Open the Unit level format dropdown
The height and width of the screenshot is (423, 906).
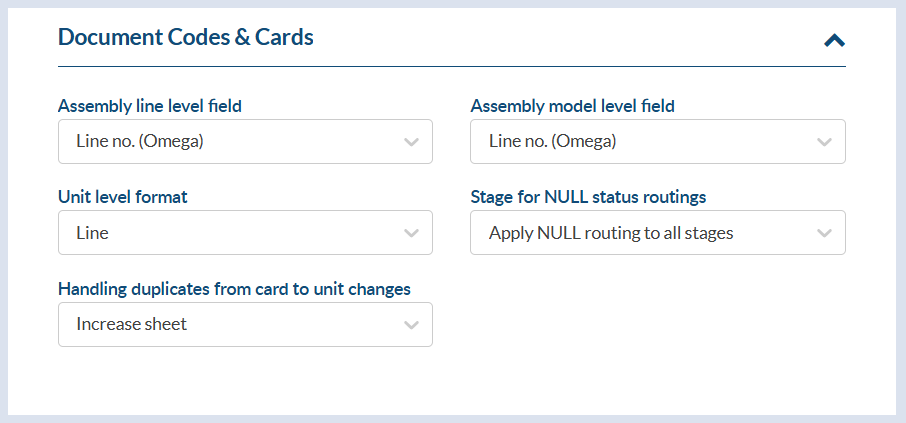click(x=245, y=233)
